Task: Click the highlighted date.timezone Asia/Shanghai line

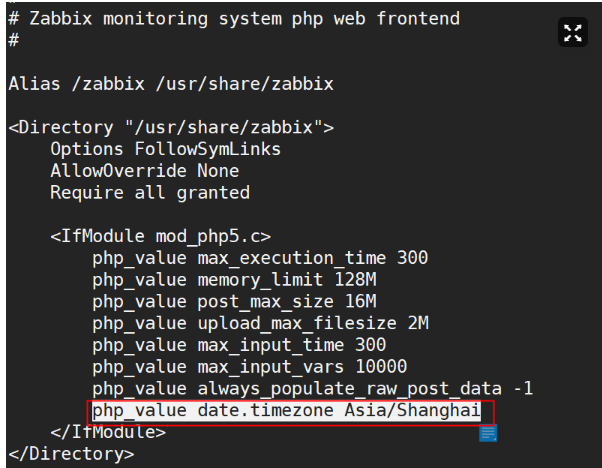Action: pyautogui.click(x=286, y=410)
